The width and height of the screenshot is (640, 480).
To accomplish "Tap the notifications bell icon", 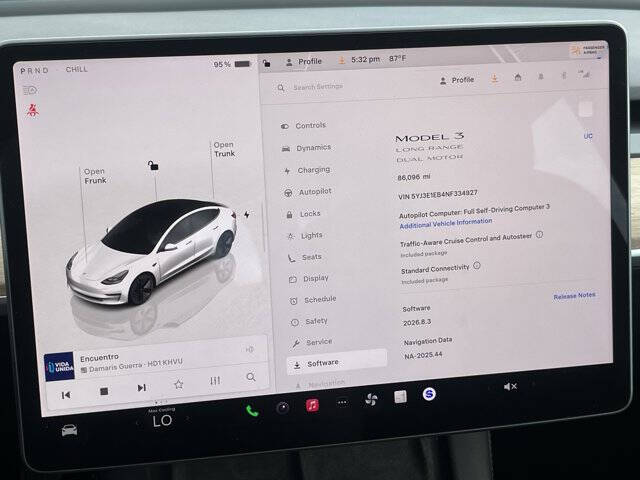I will (x=541, y=76).
